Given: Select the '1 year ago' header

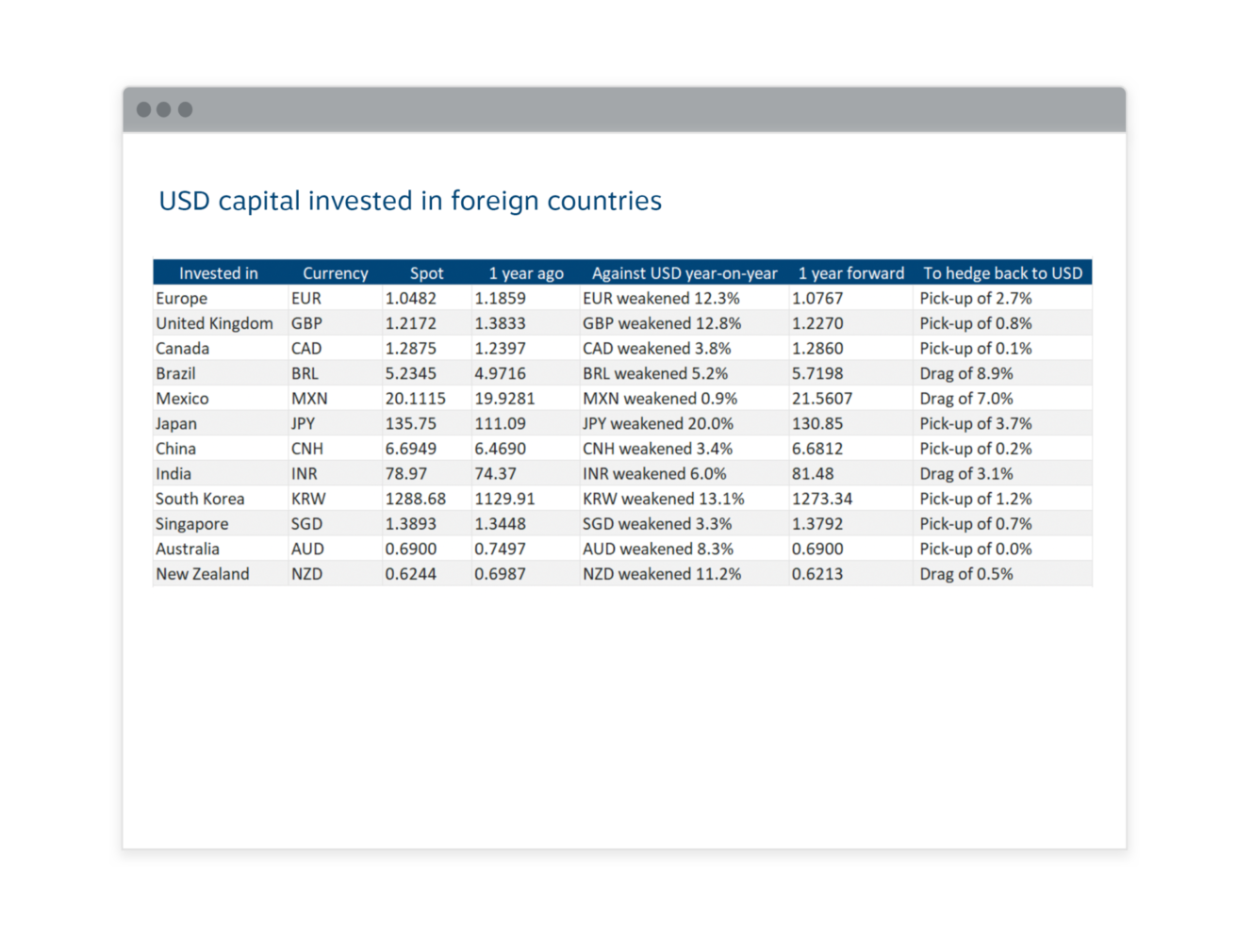Looking at the screenshot, I should point(525,273).
